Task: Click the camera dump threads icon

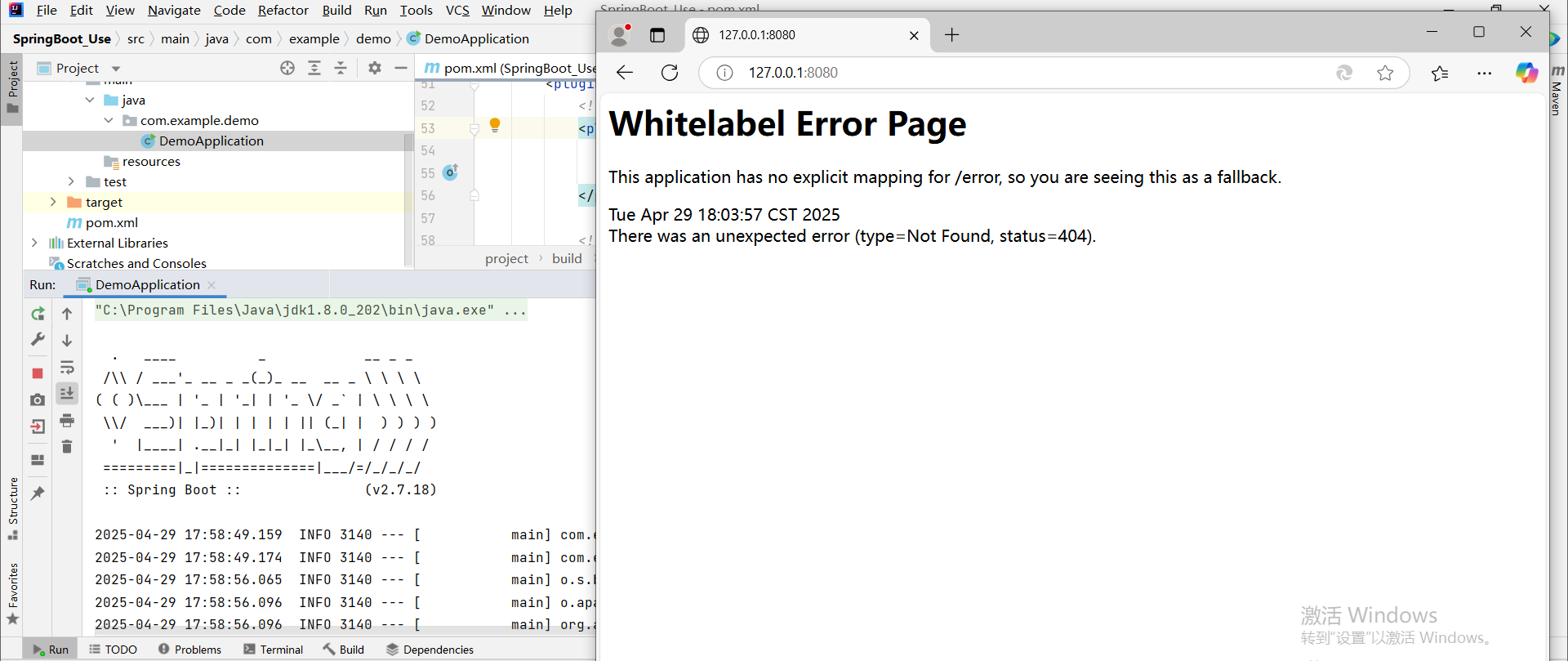Action: 38,400
